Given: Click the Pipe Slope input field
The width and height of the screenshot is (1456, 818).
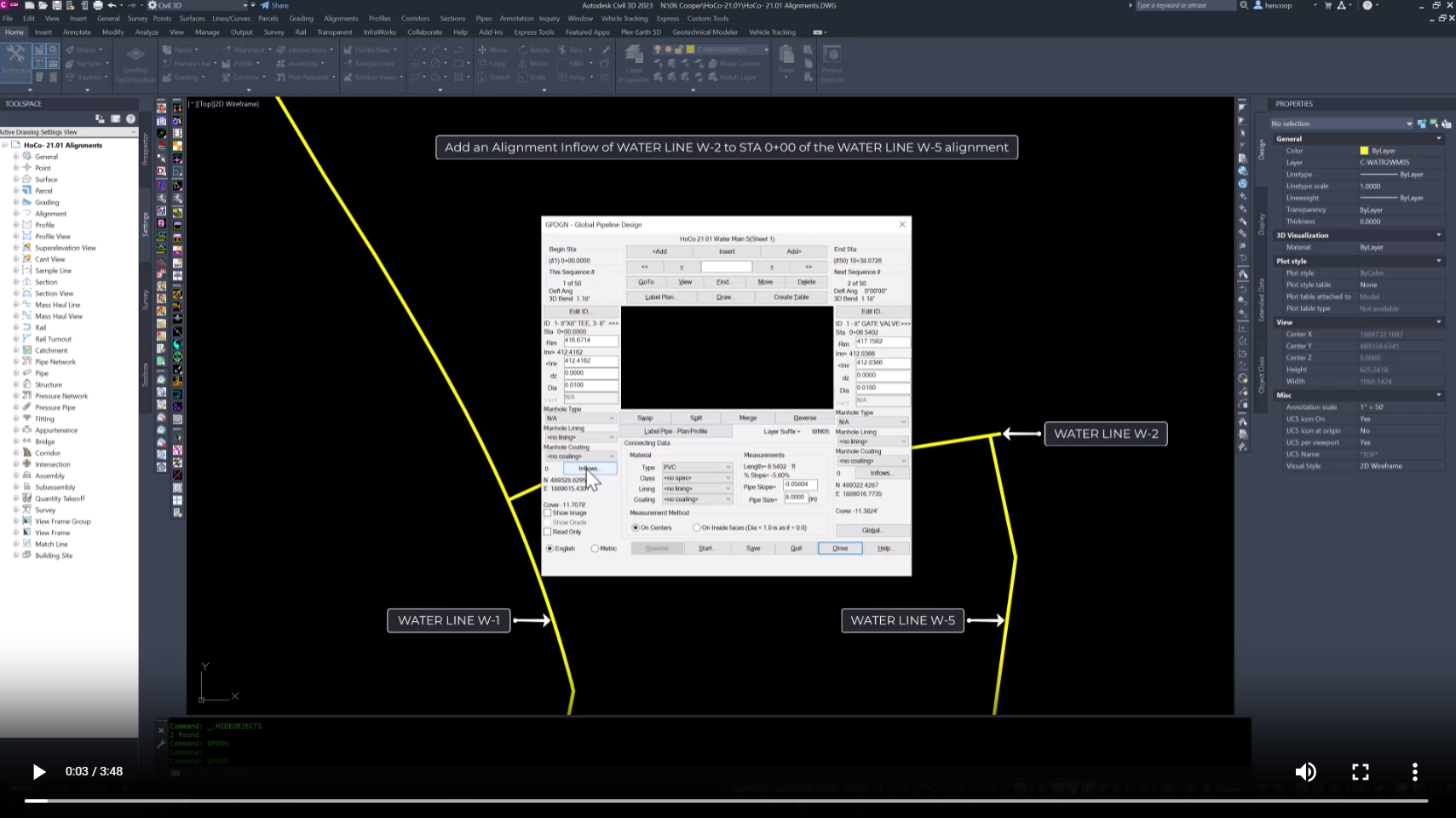Looking at the screenshot, I should click(799, 485).
